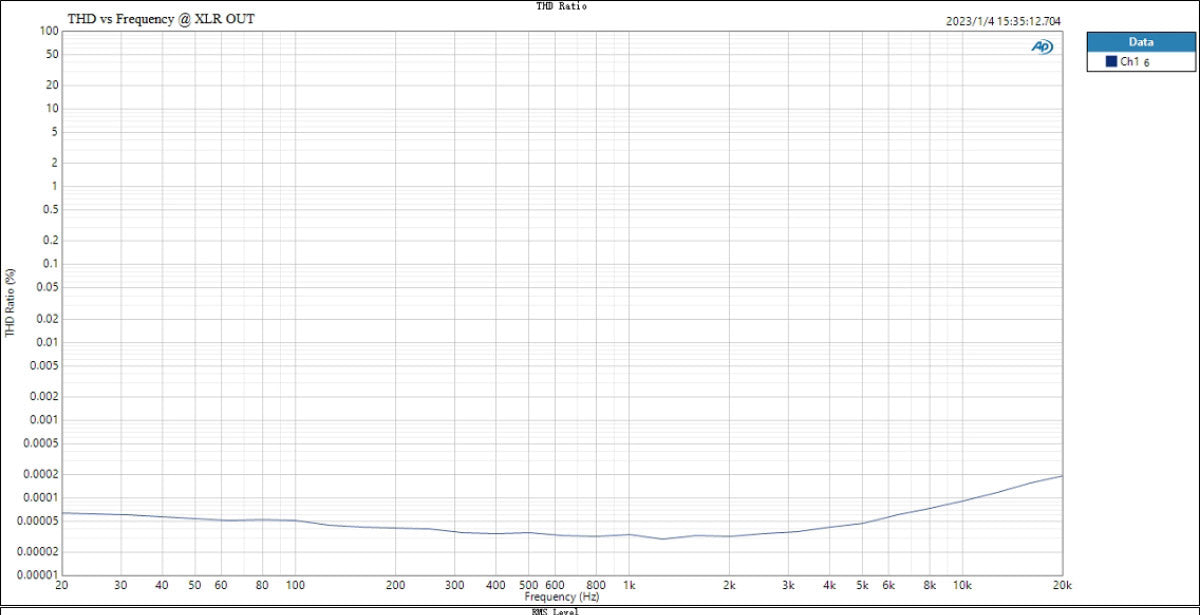Viewport: 1200px width, 615px height.
Task: Click the AP Audio Precision logo
Action: pyautogui.click(x=1042, y=47)
